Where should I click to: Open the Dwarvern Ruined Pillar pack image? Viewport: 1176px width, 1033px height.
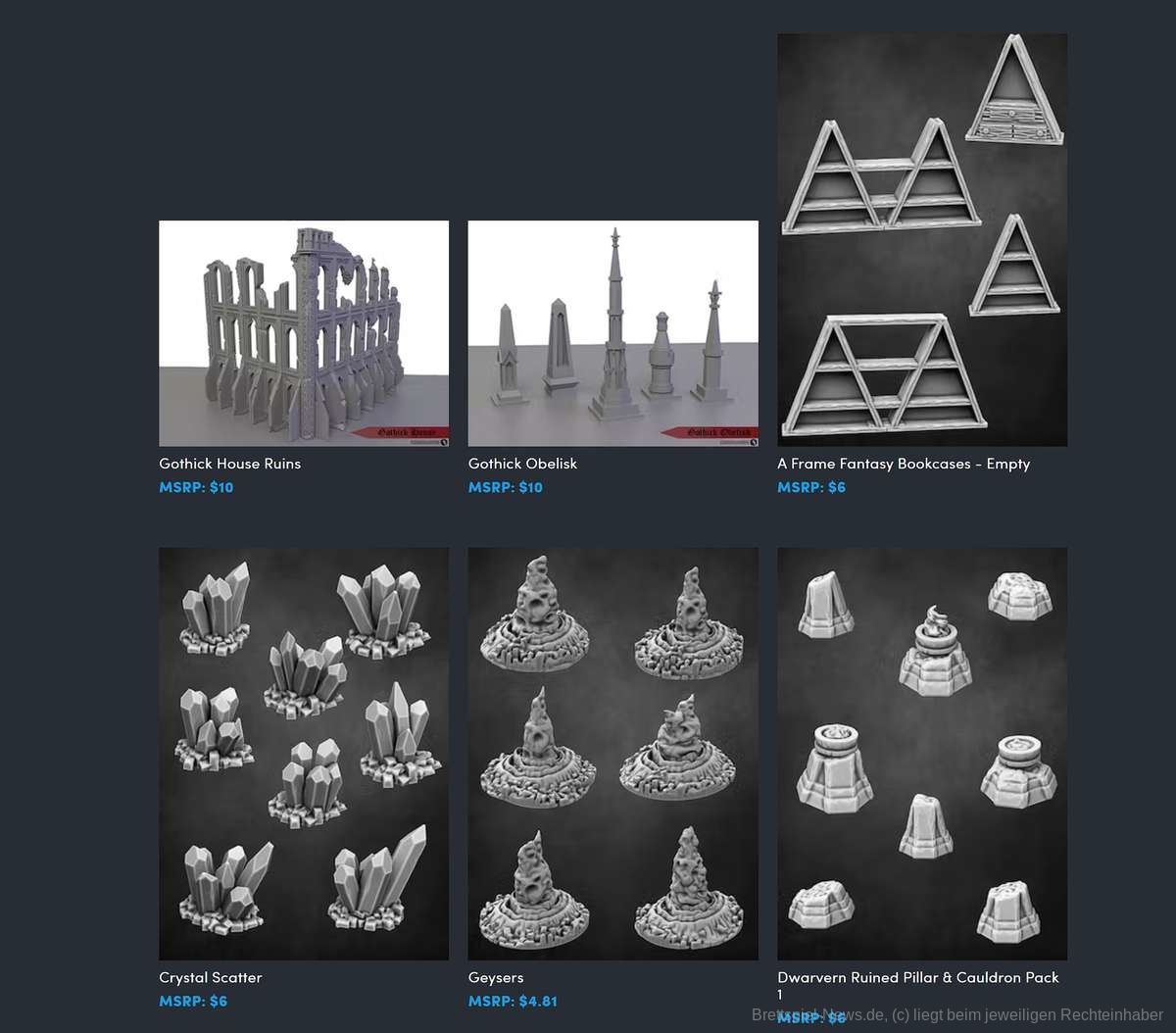click(922, 754)
